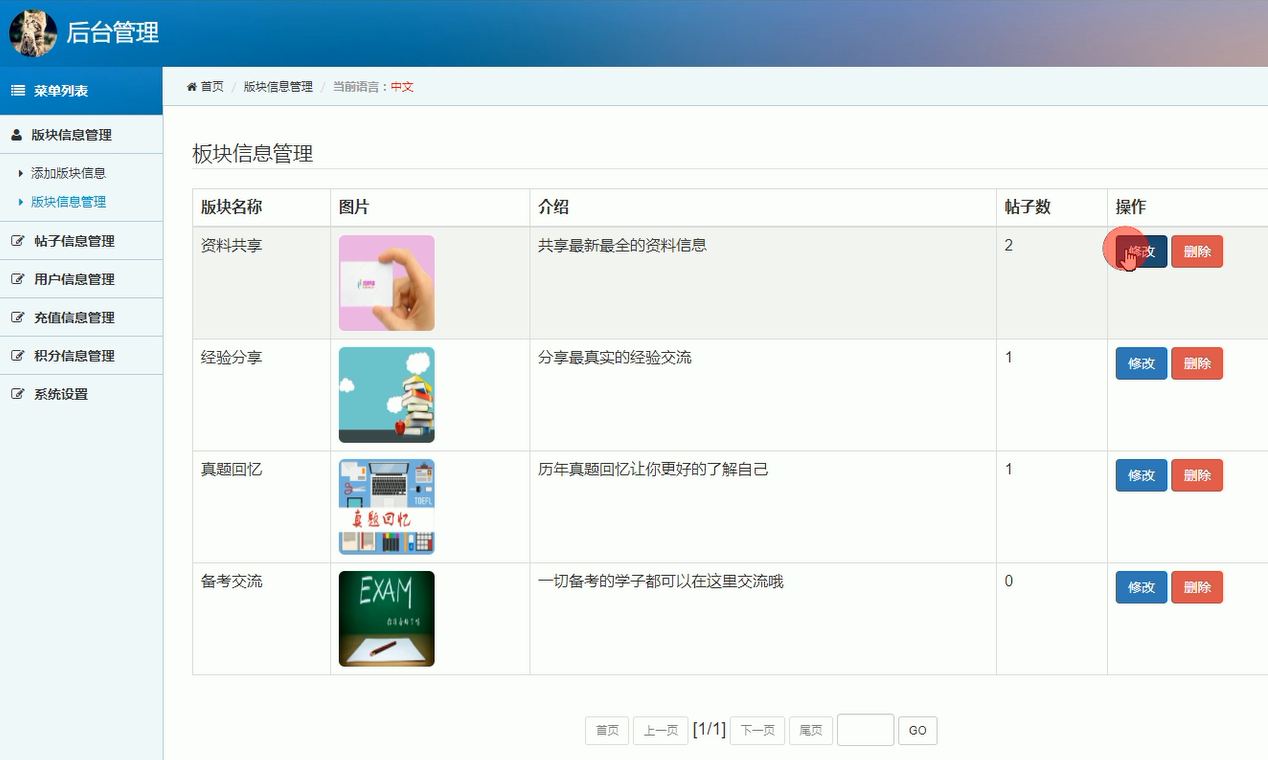Click 删除 button for 备考交流
This screenshot has height=760, width=1268.
click(x=1197, y=588)
